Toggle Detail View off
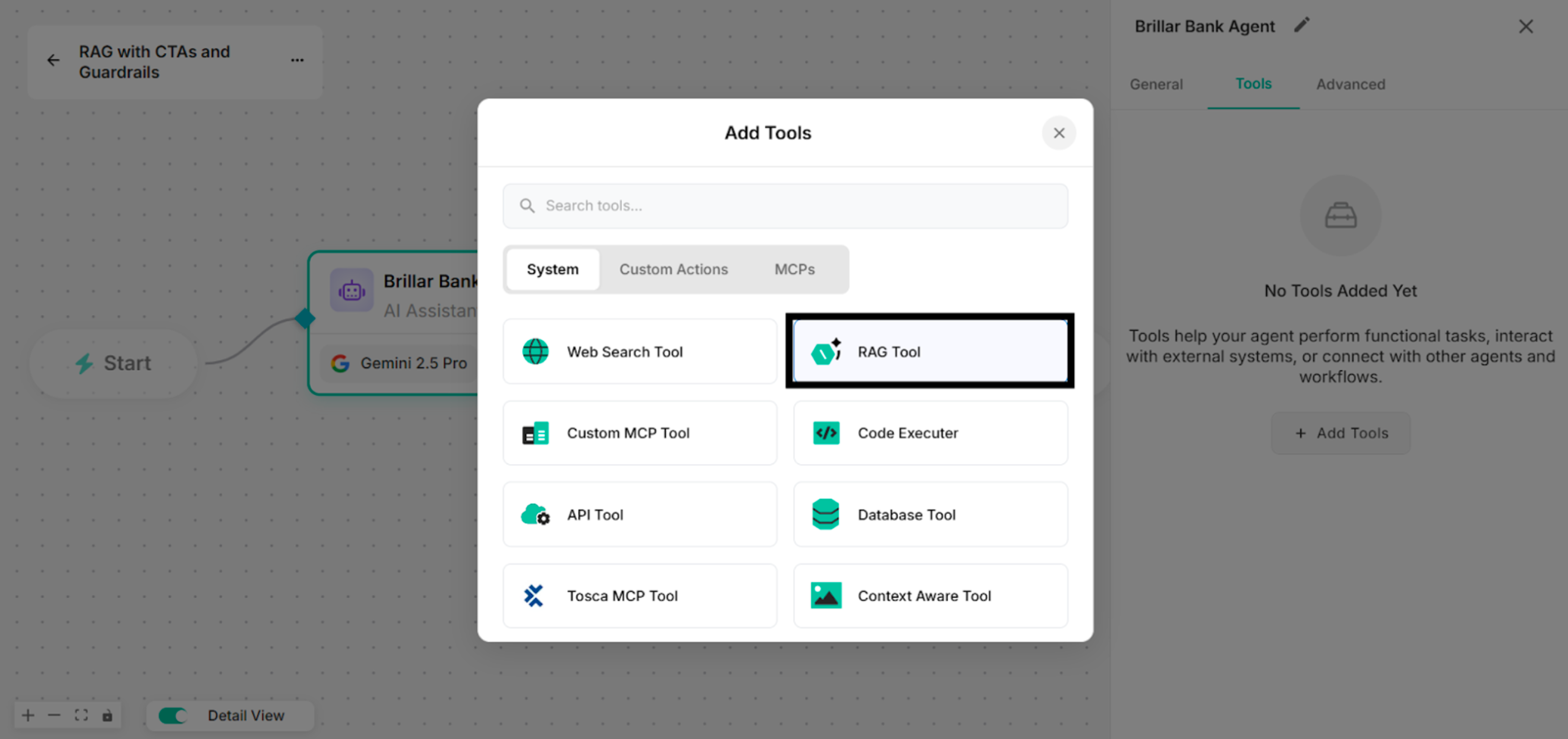This screenshot has width=1568, height=739. click(172, 716)
